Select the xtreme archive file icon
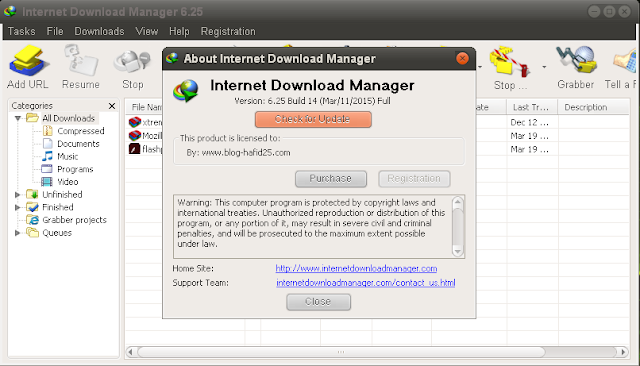Image resolution: width=640 pixels, height=366 pixels. pyautogui.click(x=135, y=122)
